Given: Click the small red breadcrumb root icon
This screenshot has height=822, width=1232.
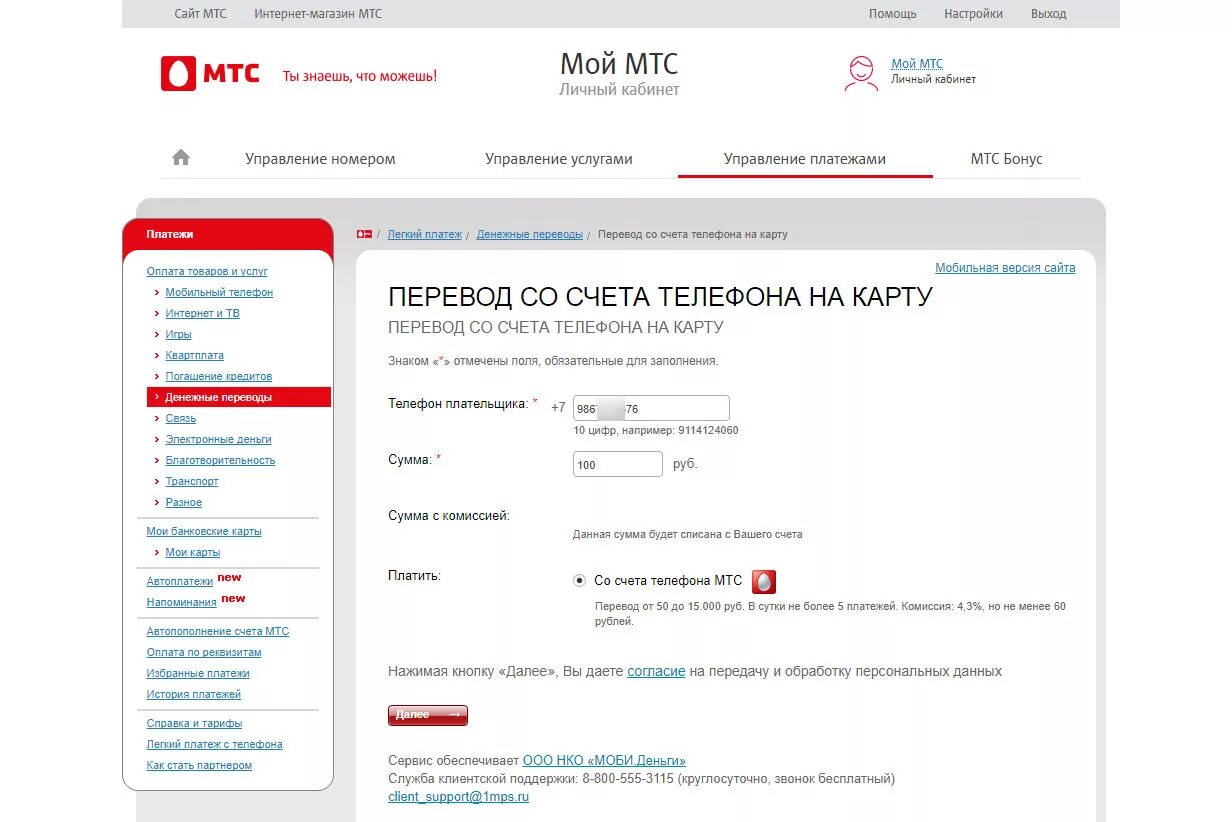Looking at the screenshot, I should (365, 234).
